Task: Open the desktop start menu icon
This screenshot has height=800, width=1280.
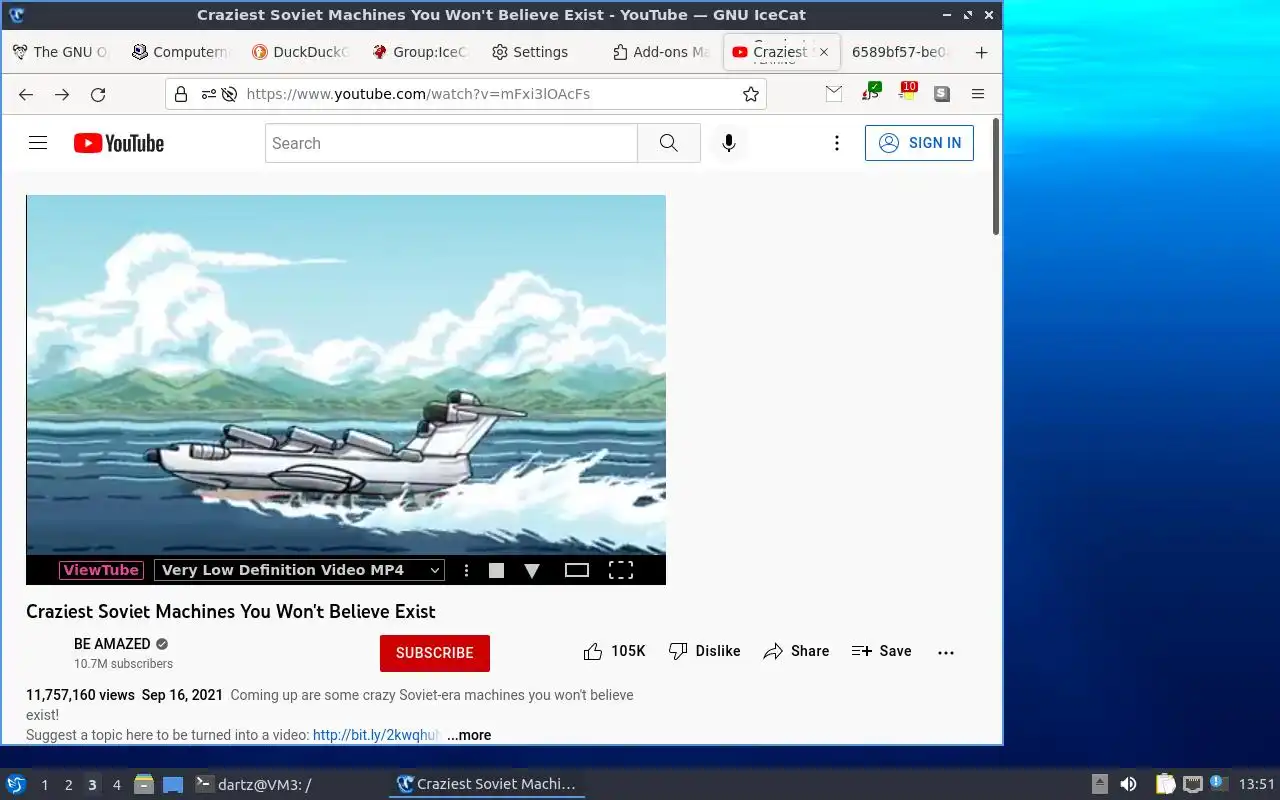Action: pos(16,784)
